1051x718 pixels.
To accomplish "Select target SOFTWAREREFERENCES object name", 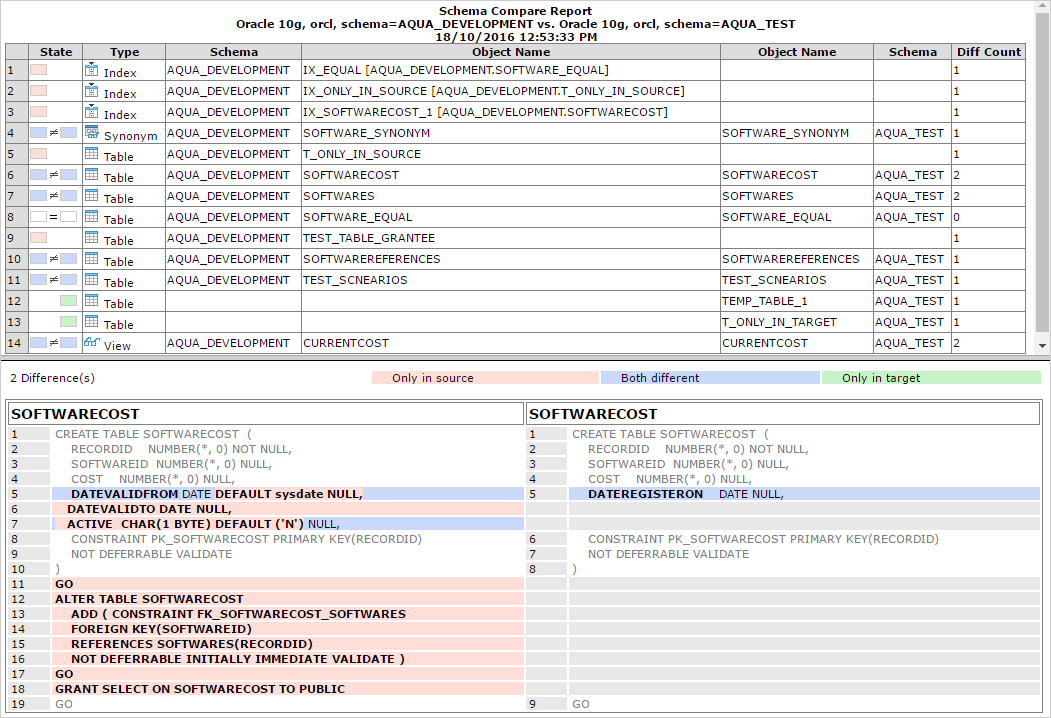I will tap(797, 259).
